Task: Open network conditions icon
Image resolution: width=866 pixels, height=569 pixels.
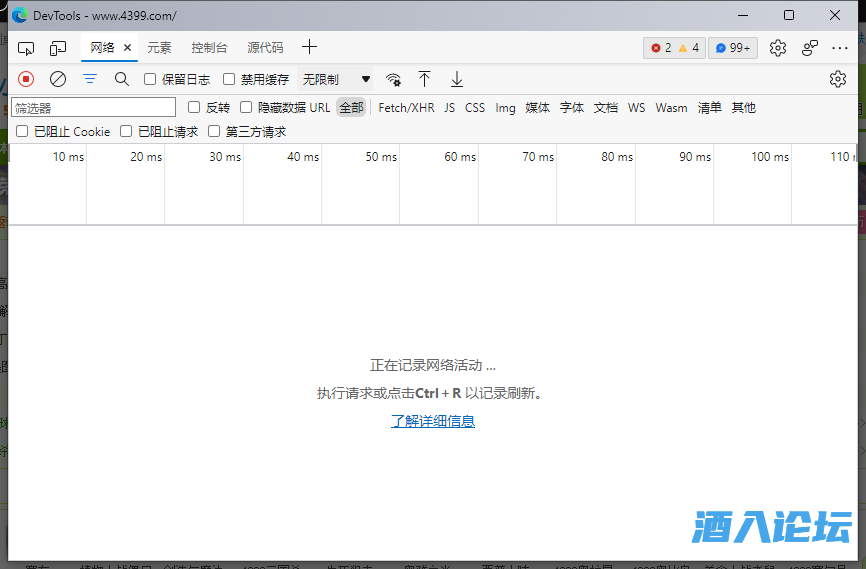Action: (393, 79)
